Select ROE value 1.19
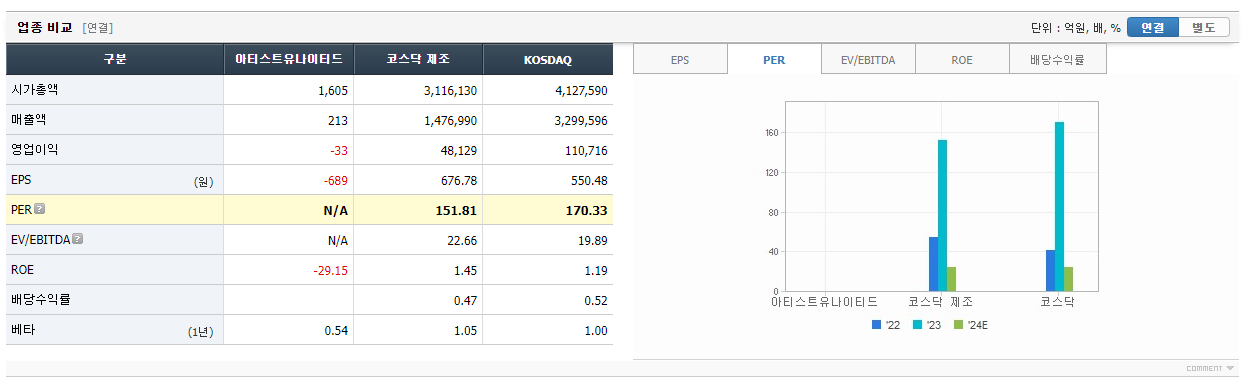Screen dimensions: 1243x381 coord(596,271)
